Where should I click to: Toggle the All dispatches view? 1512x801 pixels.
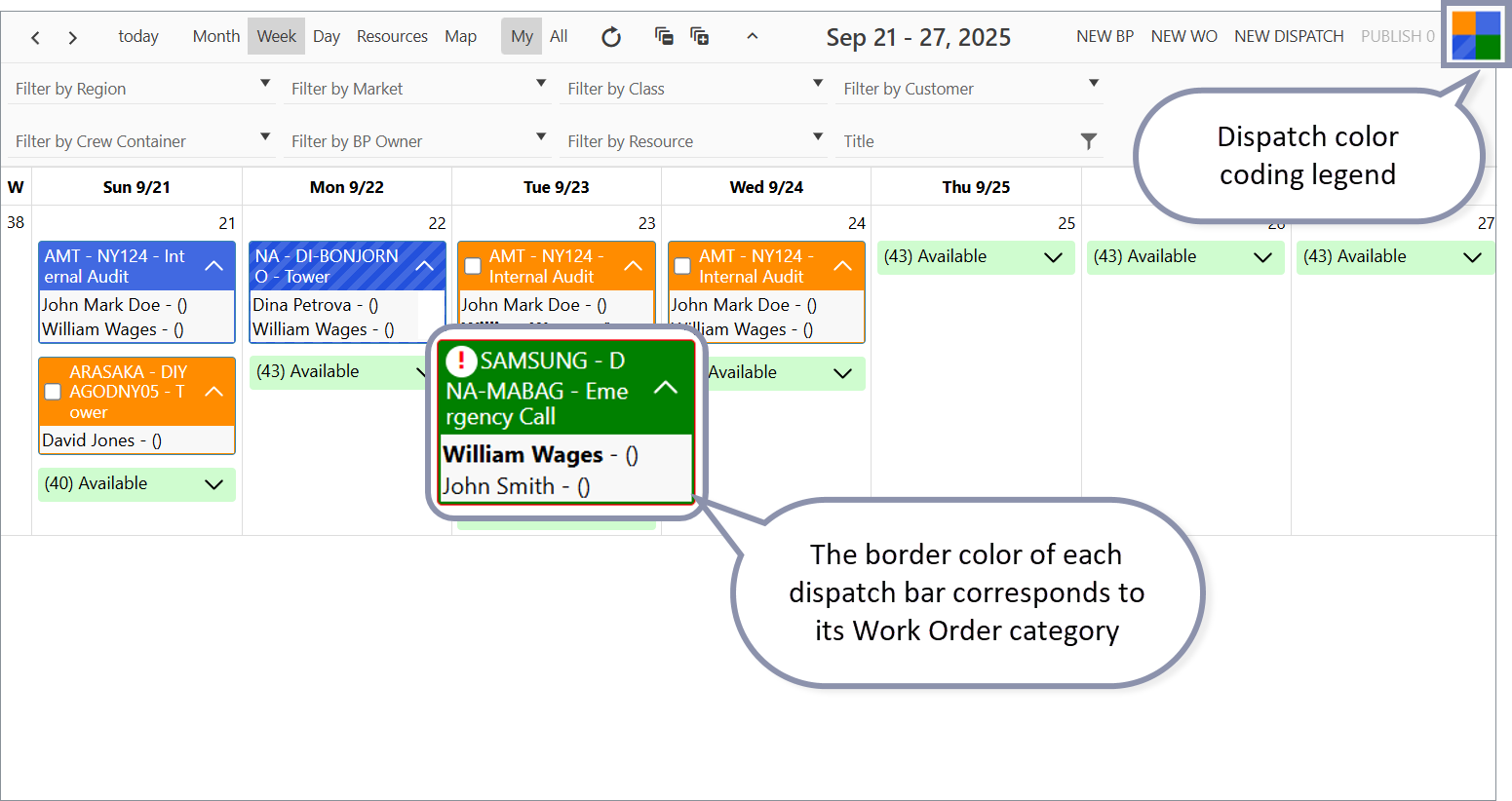click(559, 36)
